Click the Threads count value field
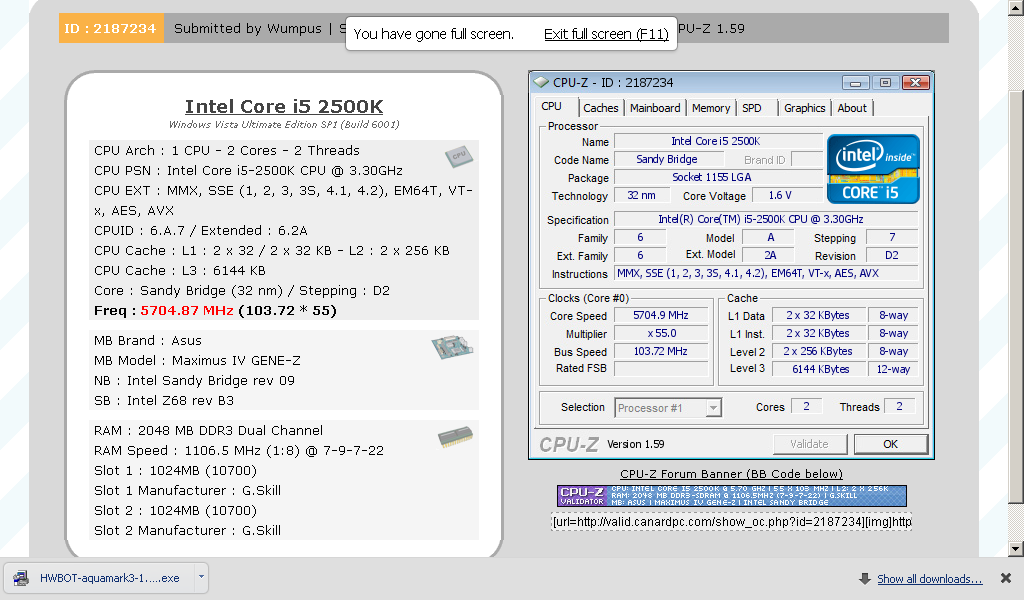The image size is (1024, 600). coord(899,406)
